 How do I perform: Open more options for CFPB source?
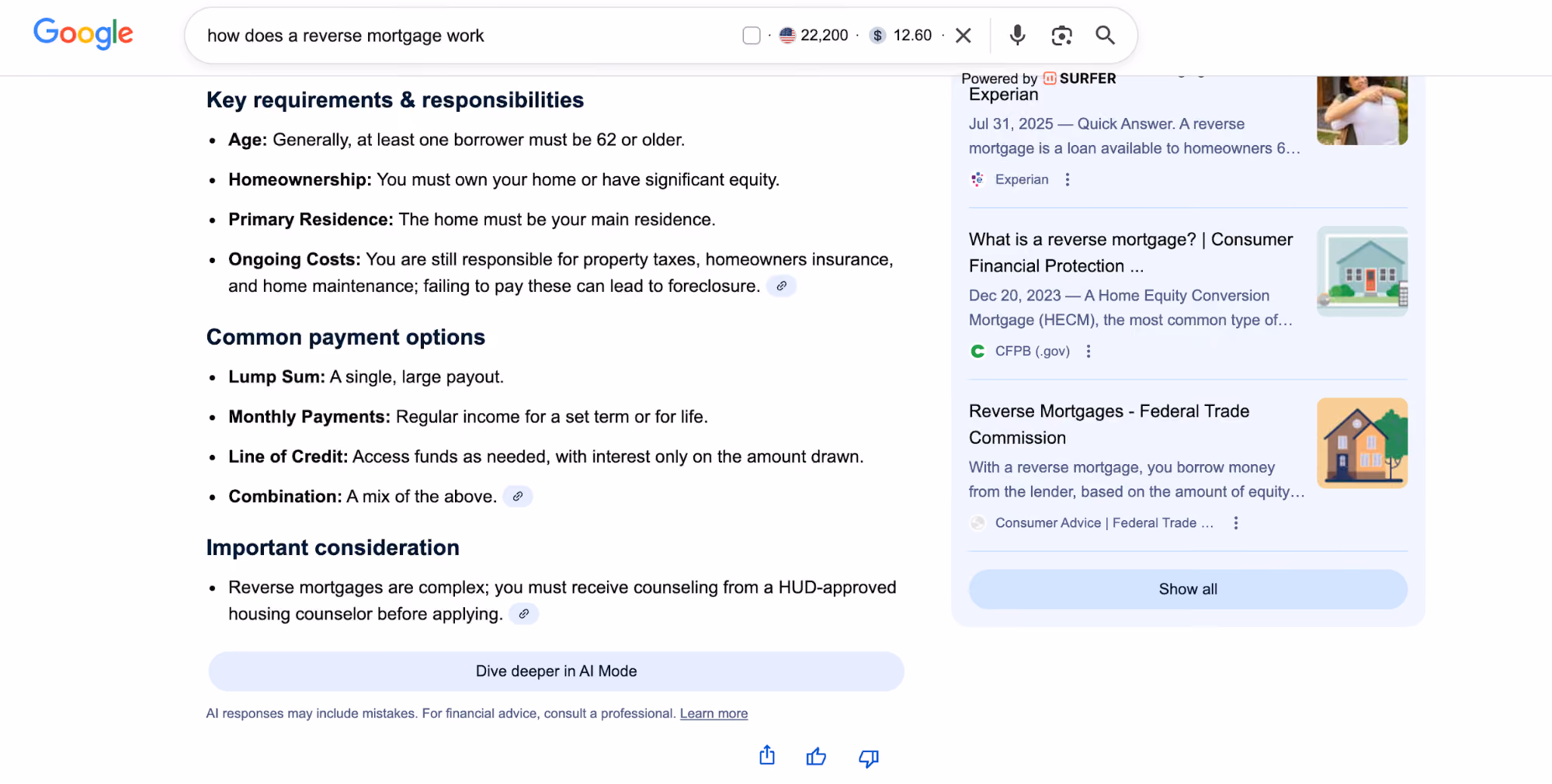click(1088, 351)
